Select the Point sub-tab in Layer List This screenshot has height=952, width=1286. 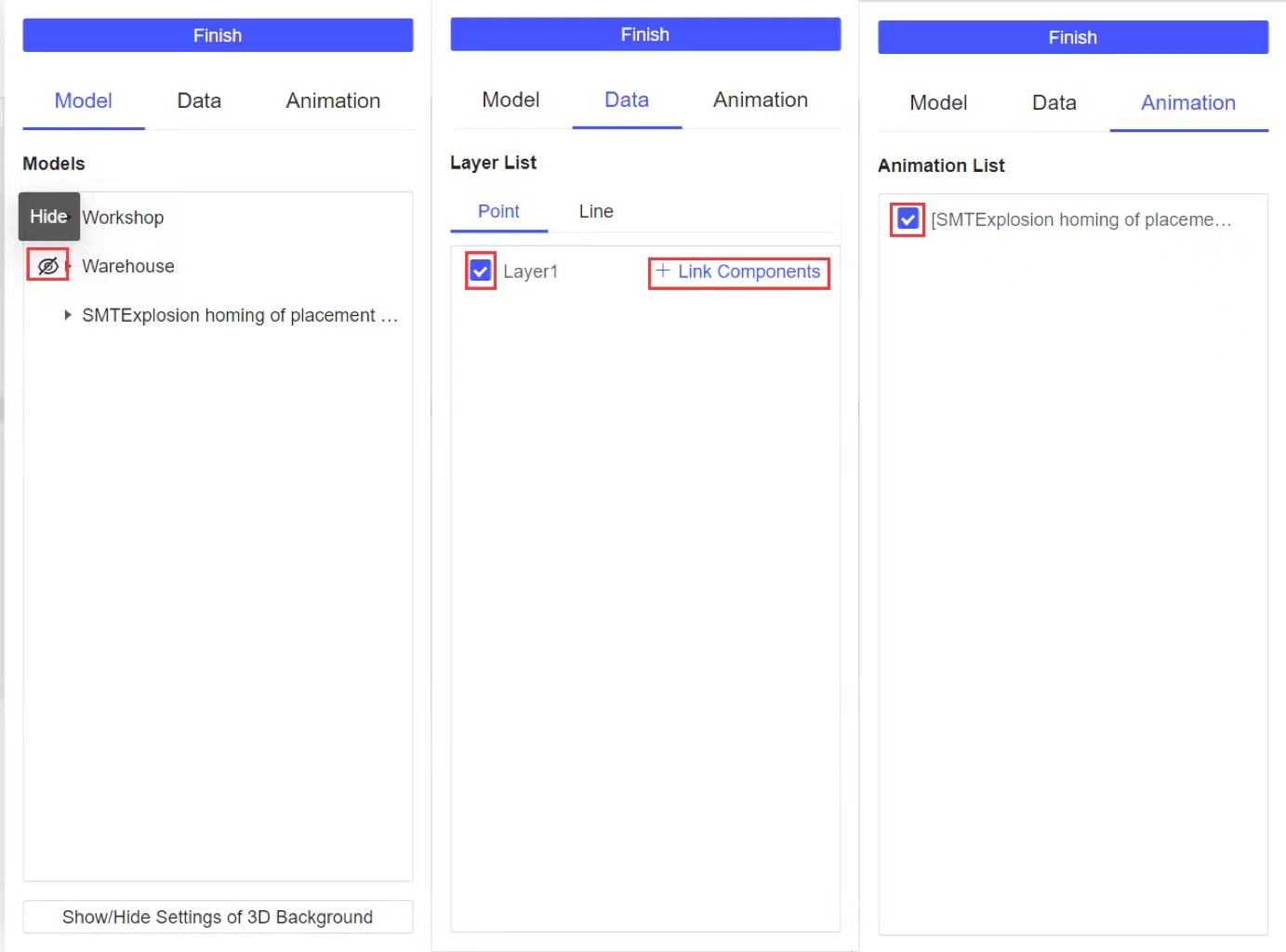click(498, 211)
